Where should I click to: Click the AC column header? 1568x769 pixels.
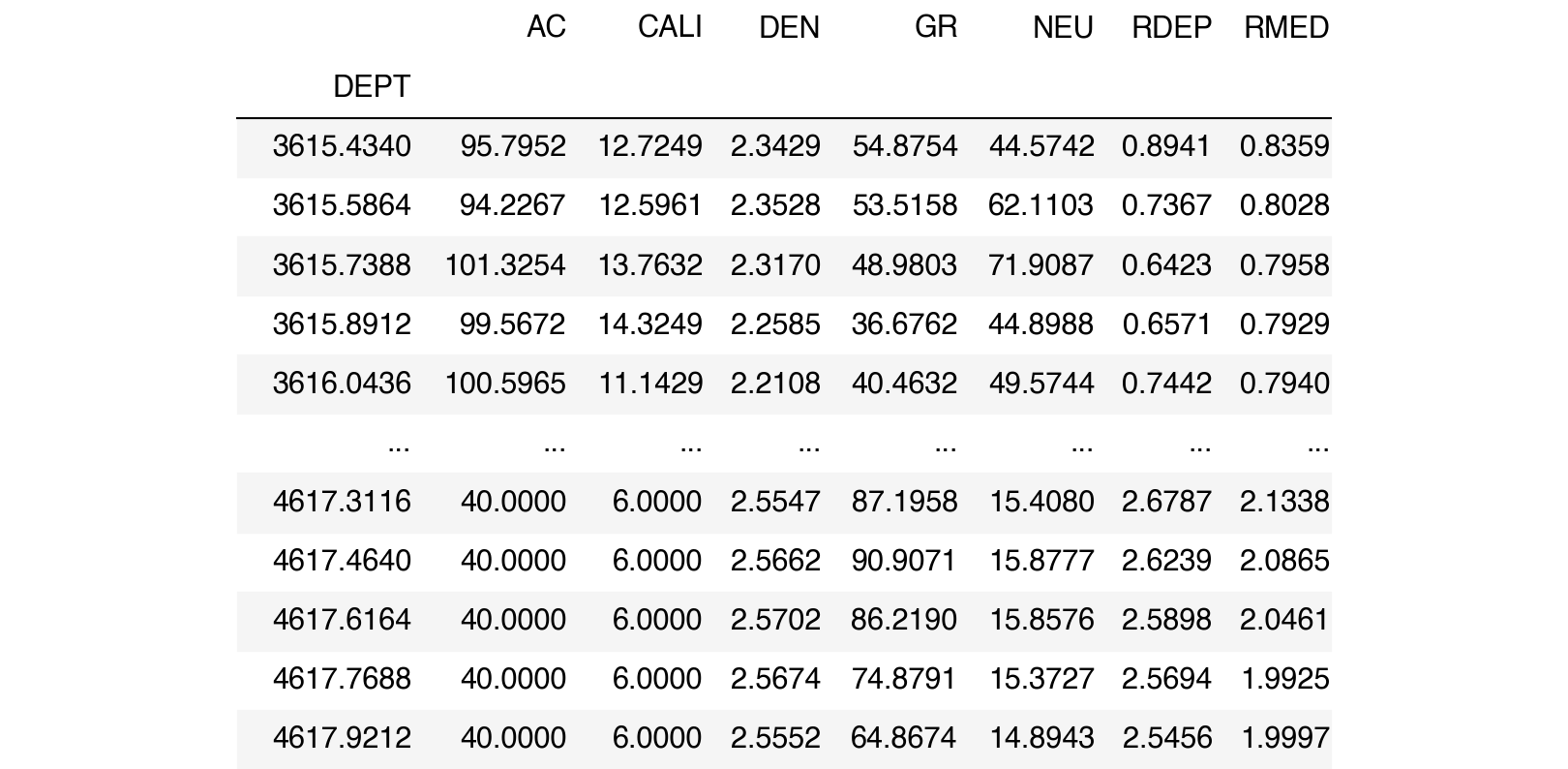546,27
